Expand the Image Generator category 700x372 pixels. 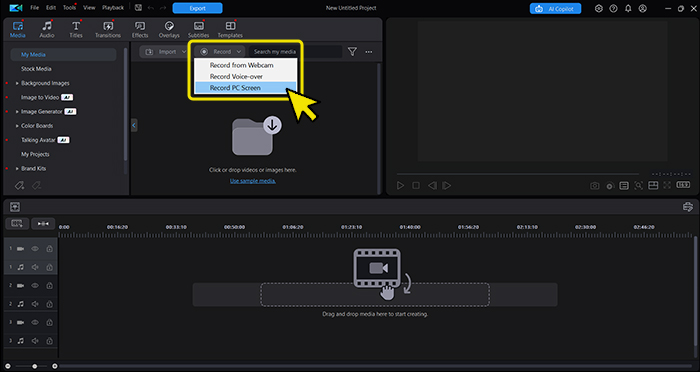point(17,112)
